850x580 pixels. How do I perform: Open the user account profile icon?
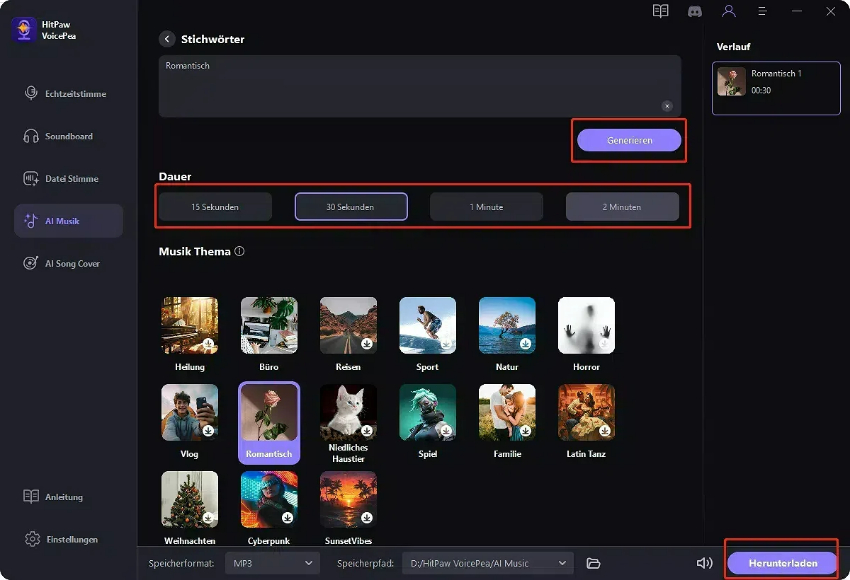coord(729,11)
